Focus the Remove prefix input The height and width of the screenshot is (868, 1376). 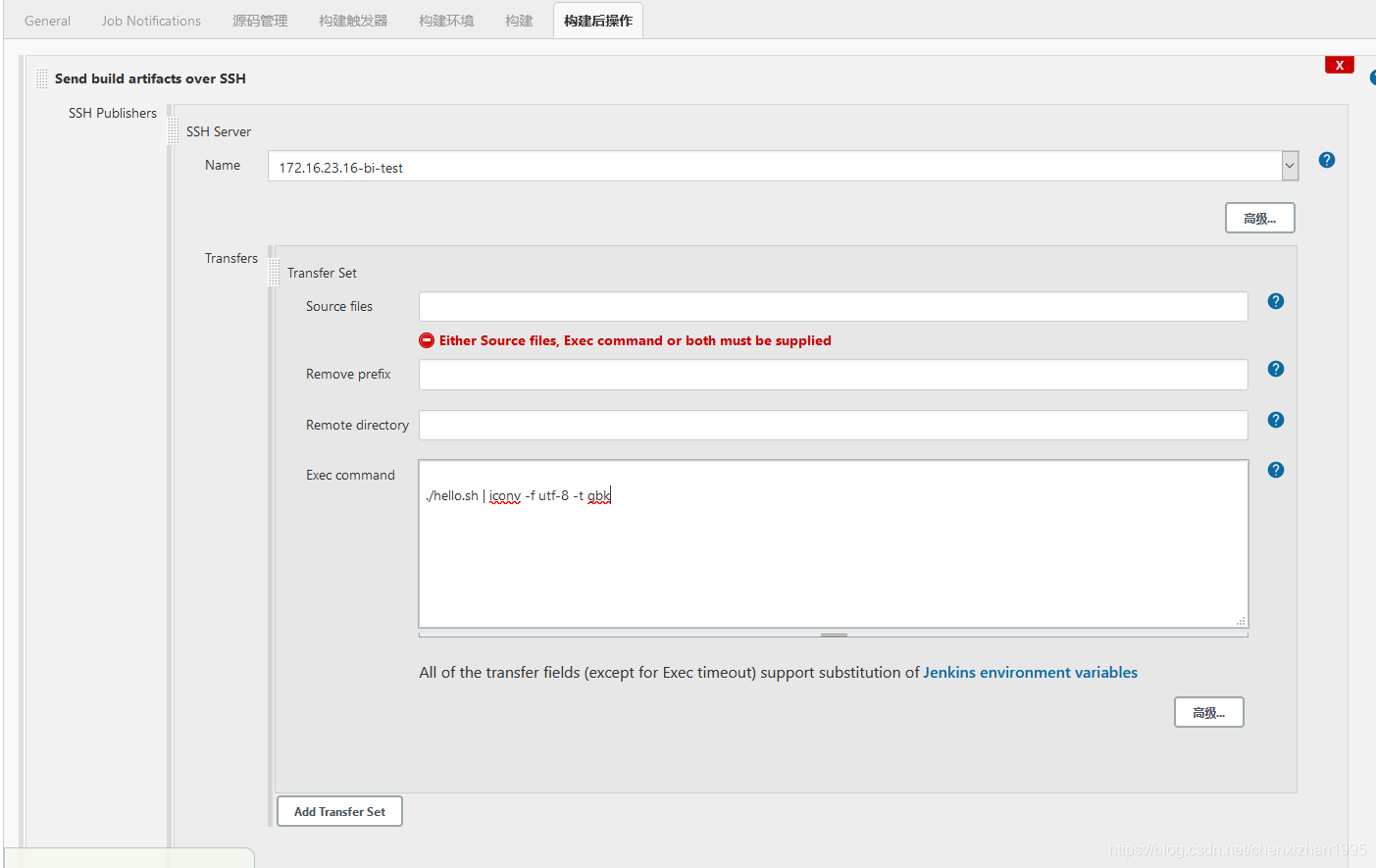[x=833, y=374]
